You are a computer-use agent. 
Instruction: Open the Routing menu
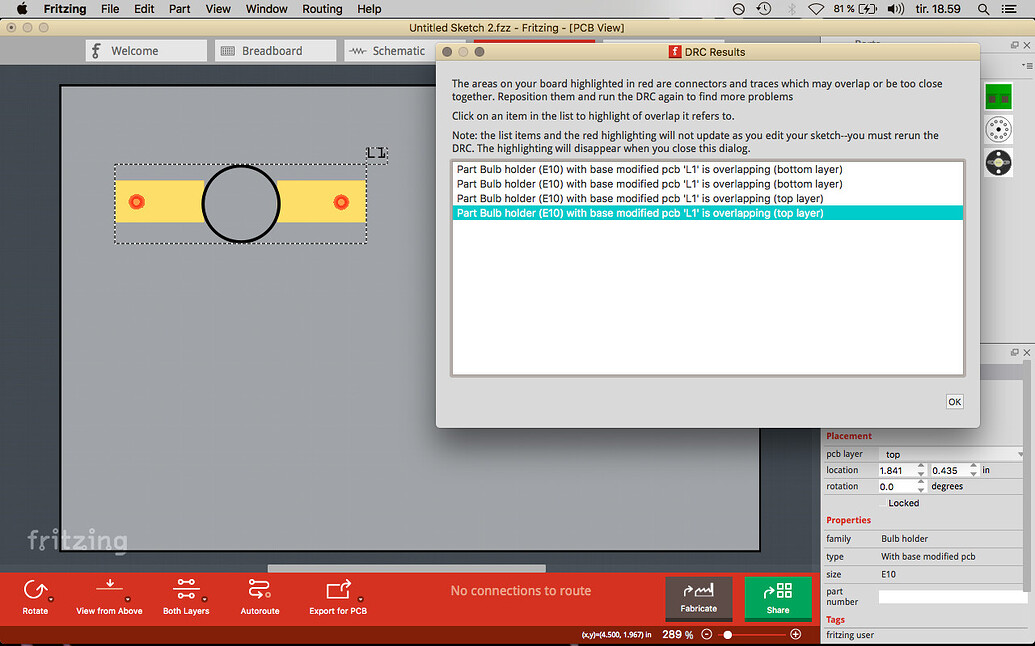click(x=322, y=9)
